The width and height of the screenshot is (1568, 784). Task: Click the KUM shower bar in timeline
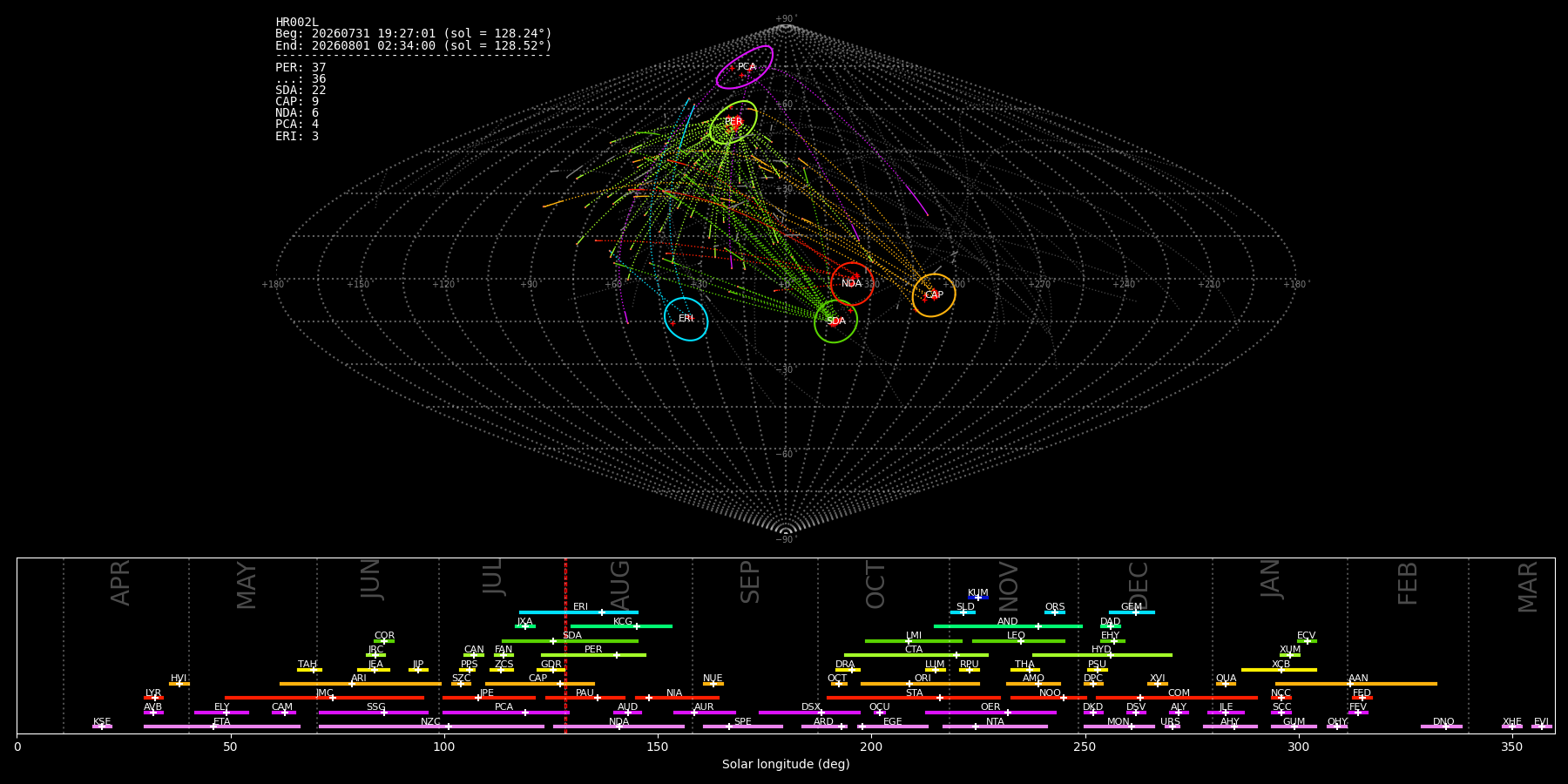(978, 598)
